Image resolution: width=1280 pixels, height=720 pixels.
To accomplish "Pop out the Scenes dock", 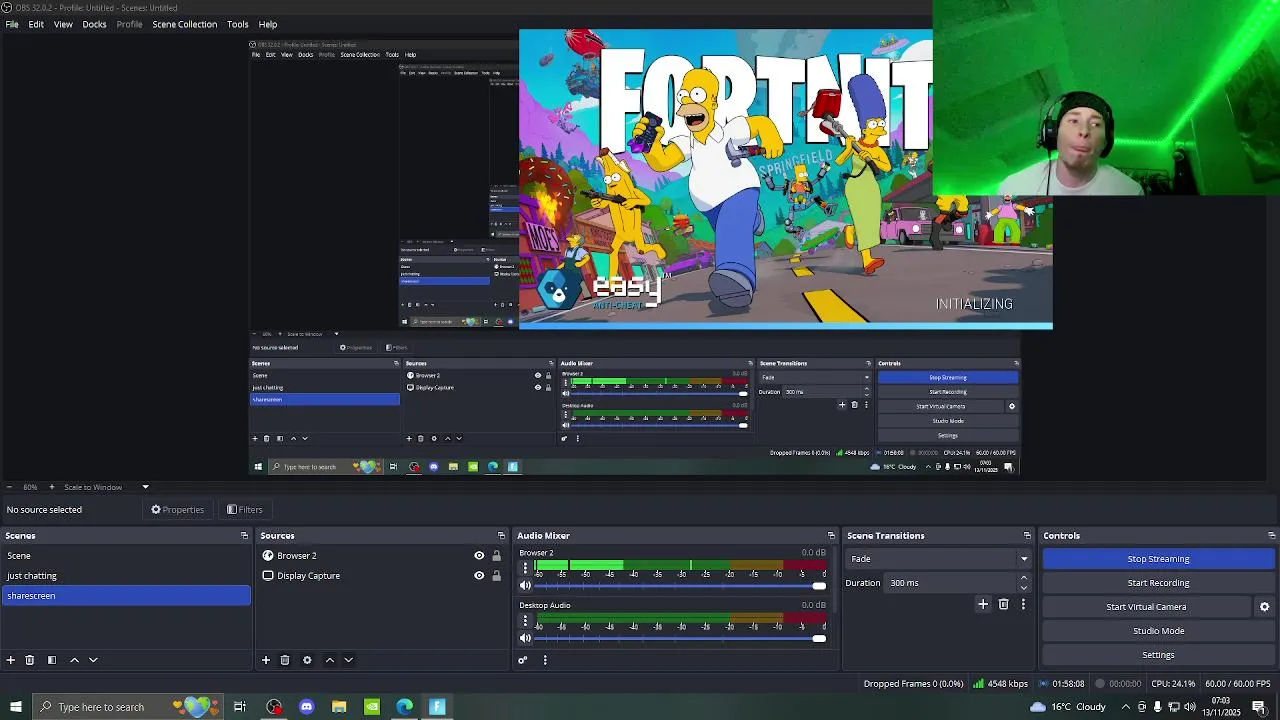I will [244, 536].
